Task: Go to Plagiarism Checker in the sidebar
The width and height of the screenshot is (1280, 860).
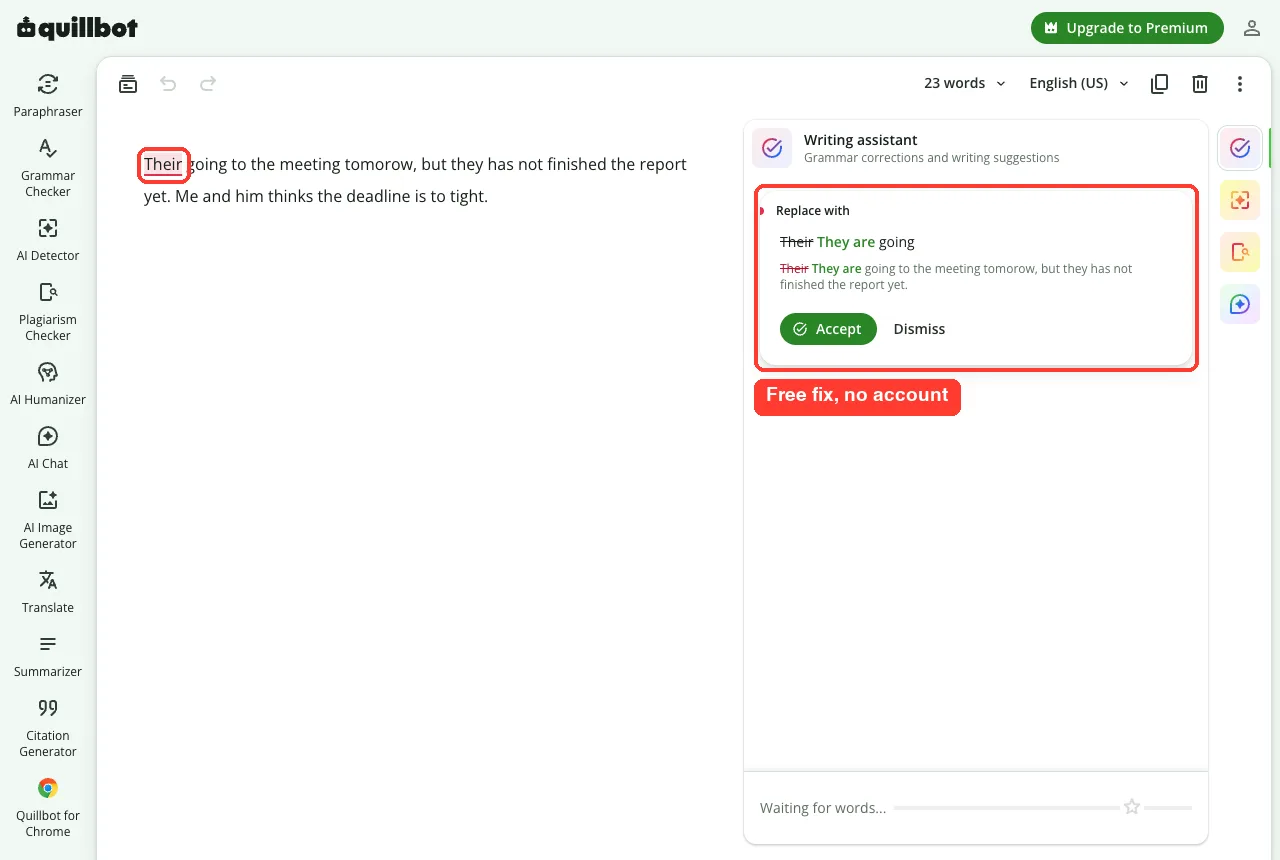Action: (x=48, y=312)
